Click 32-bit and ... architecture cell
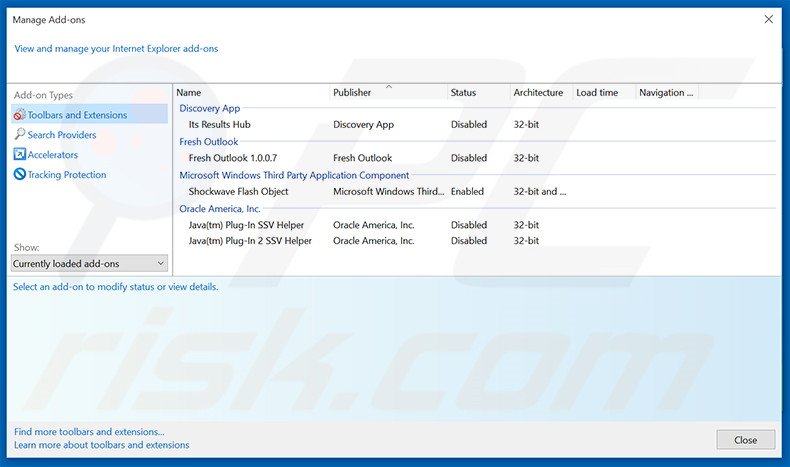Viewport: 790px width, 467px height. tap(540, 191)
